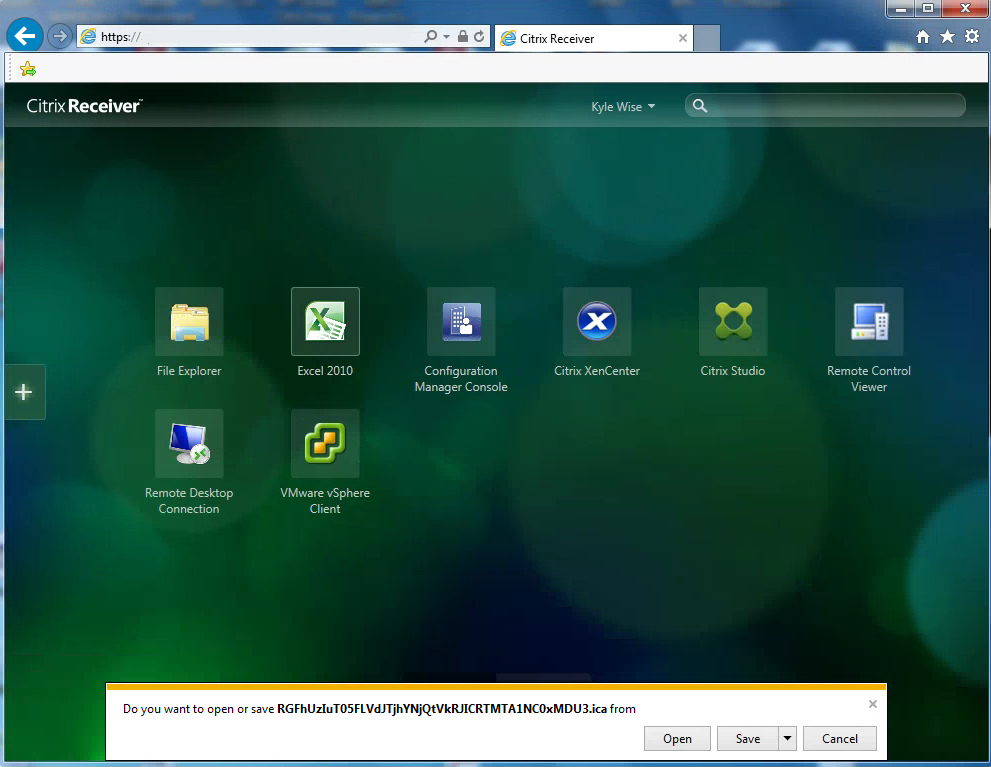Open Internet Explorer tools gear
The height and width of the screenshot is (767, 991).
coord(971,36)
